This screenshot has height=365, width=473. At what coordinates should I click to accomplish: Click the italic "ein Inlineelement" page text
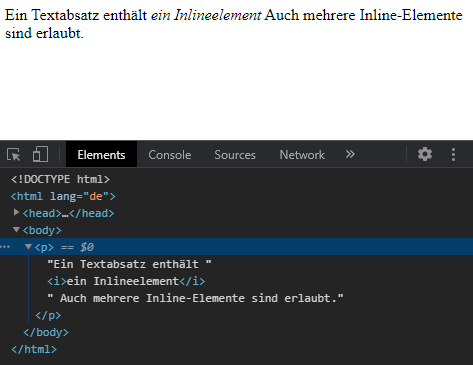click(206, 15)
